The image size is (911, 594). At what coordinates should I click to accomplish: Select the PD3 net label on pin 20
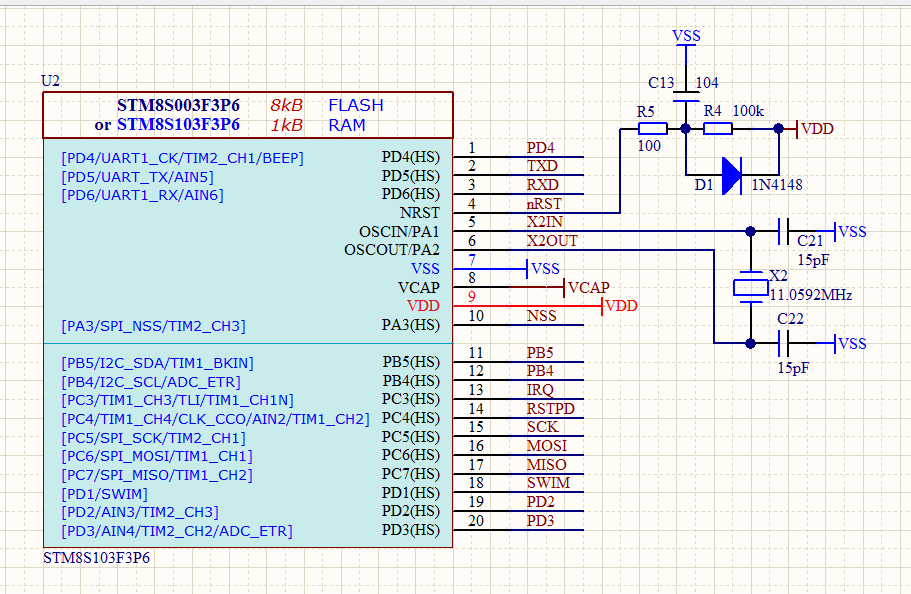click(x=540, y=521)
